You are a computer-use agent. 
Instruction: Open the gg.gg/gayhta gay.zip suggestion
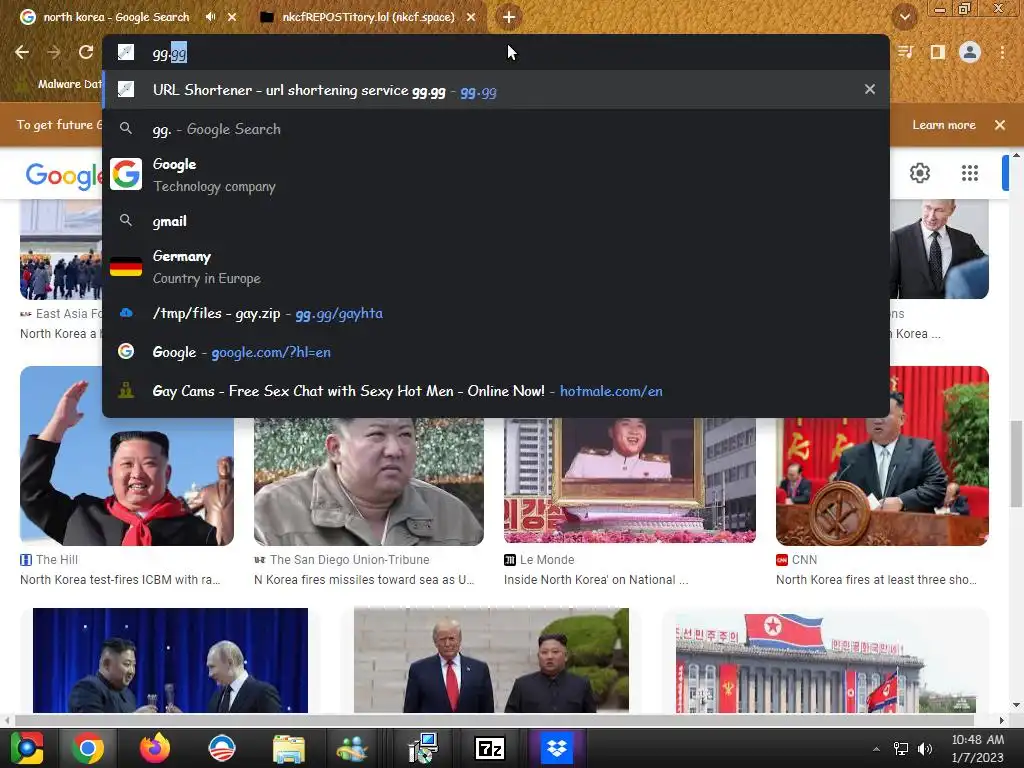496,313
